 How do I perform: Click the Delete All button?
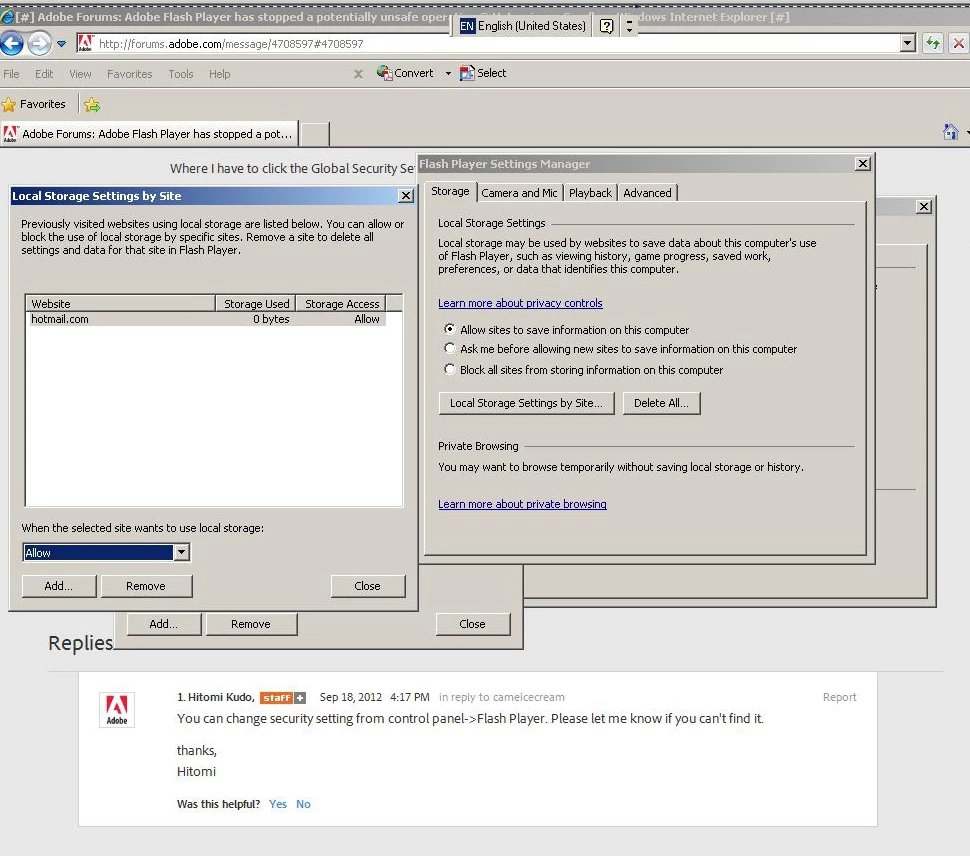click(661, 403)
